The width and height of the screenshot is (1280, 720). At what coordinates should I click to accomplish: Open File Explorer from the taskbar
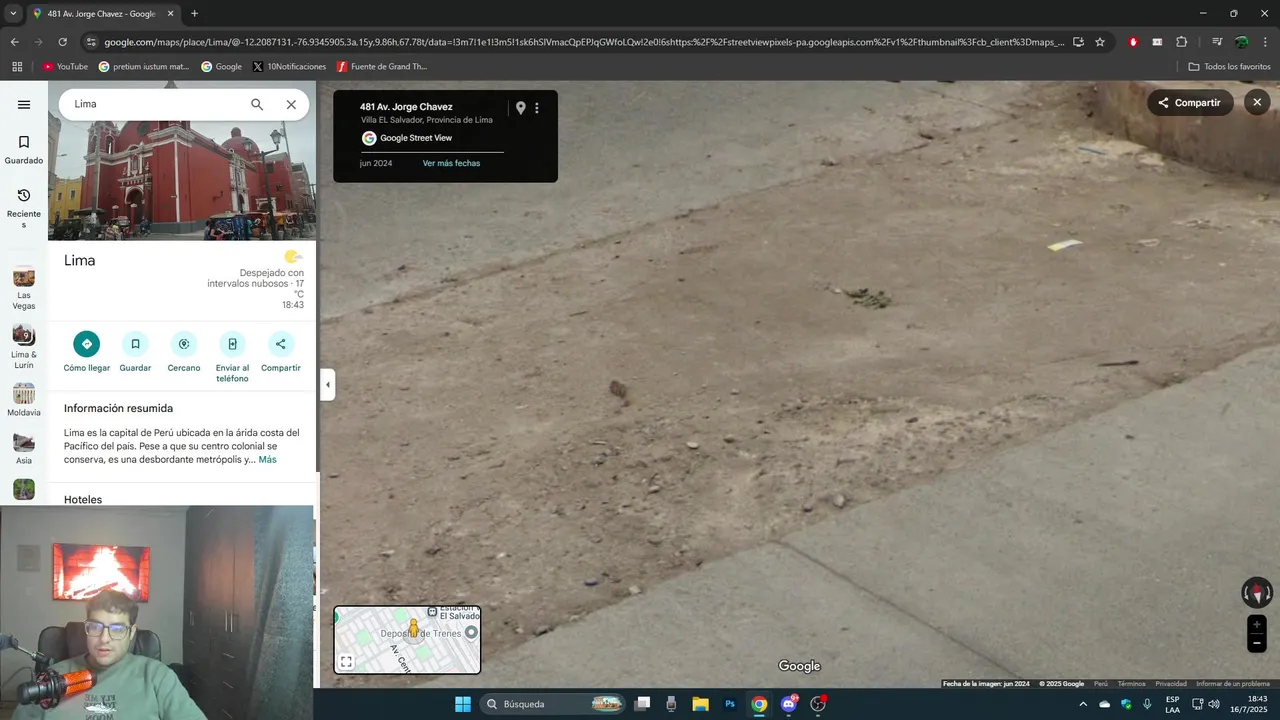click(x=700, y=704)
